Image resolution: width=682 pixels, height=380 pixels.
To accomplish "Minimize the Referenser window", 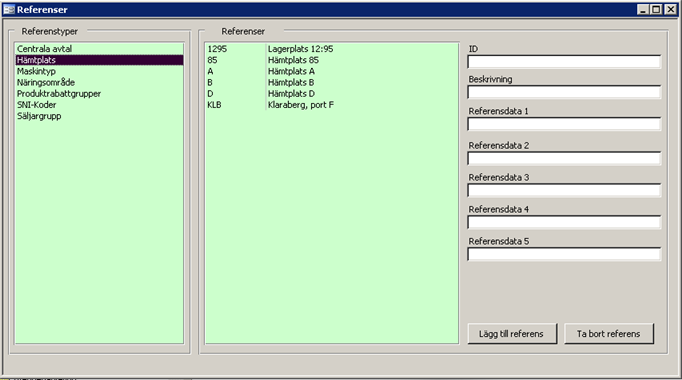I will pos(643,10).
